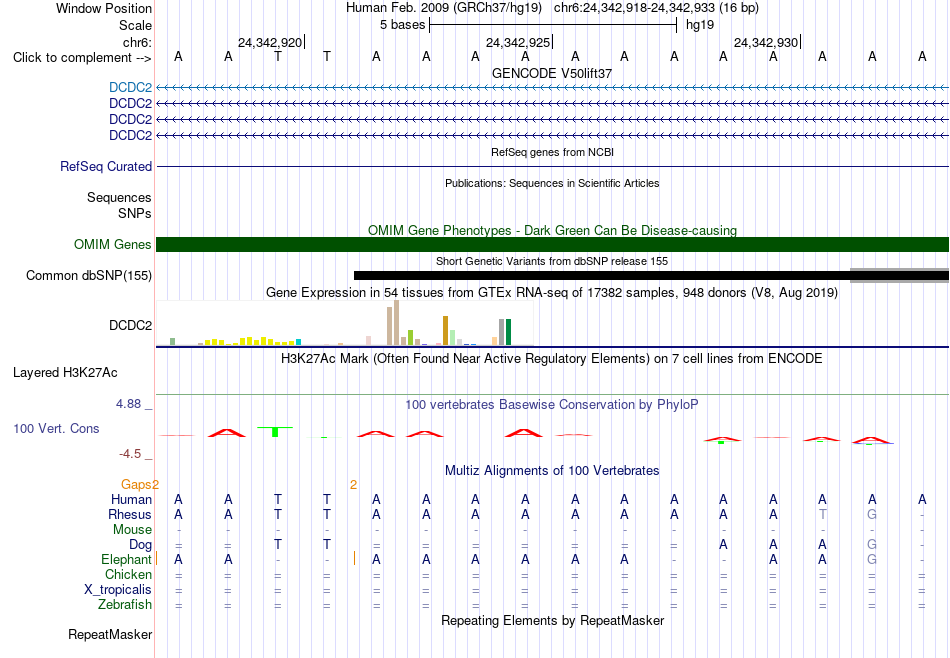Click the gray G base in Dog row
Viewport: 950px width, 658px height.
click(x=872, y=545)
